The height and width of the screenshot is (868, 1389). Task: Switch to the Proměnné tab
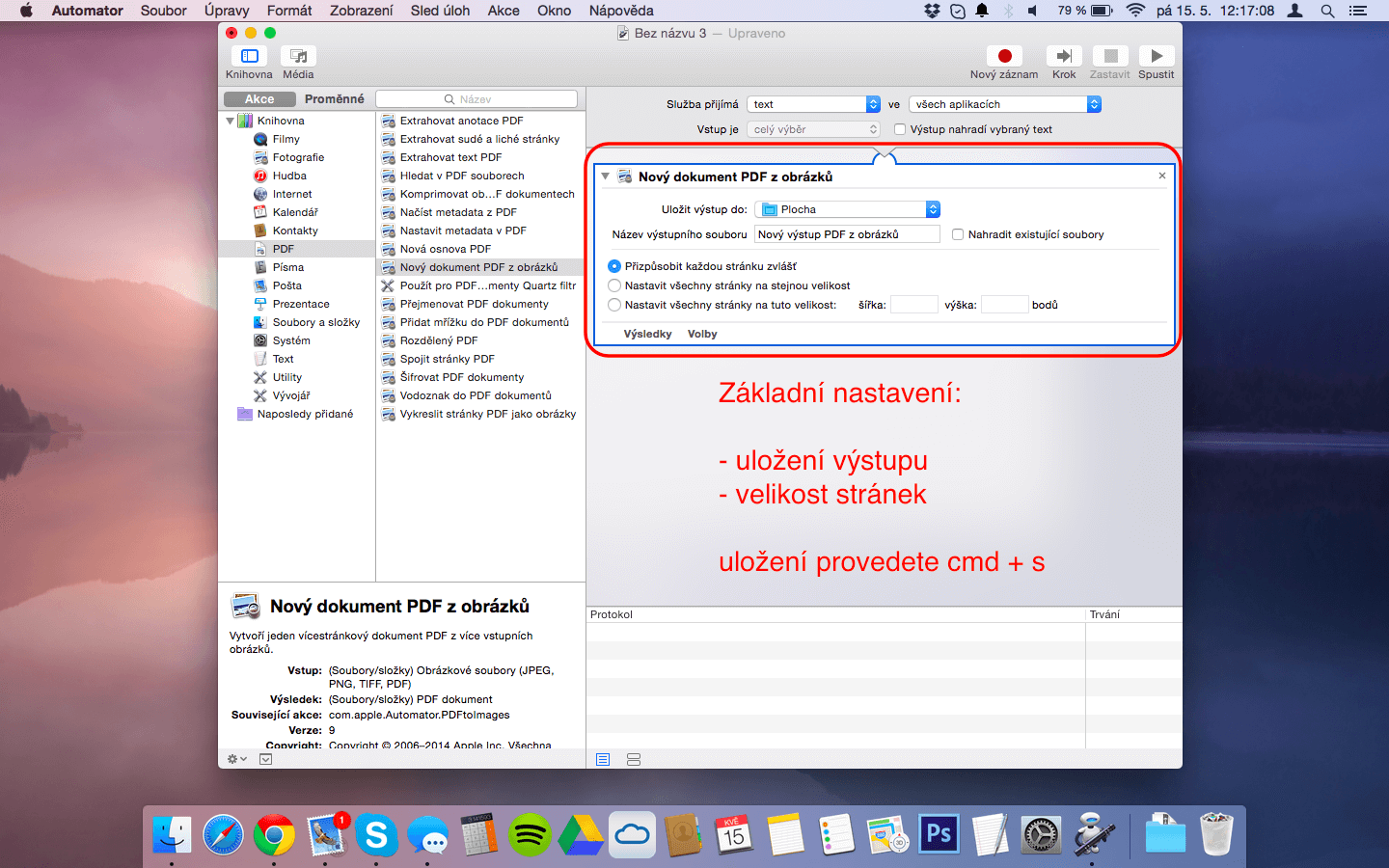(334, 98)
